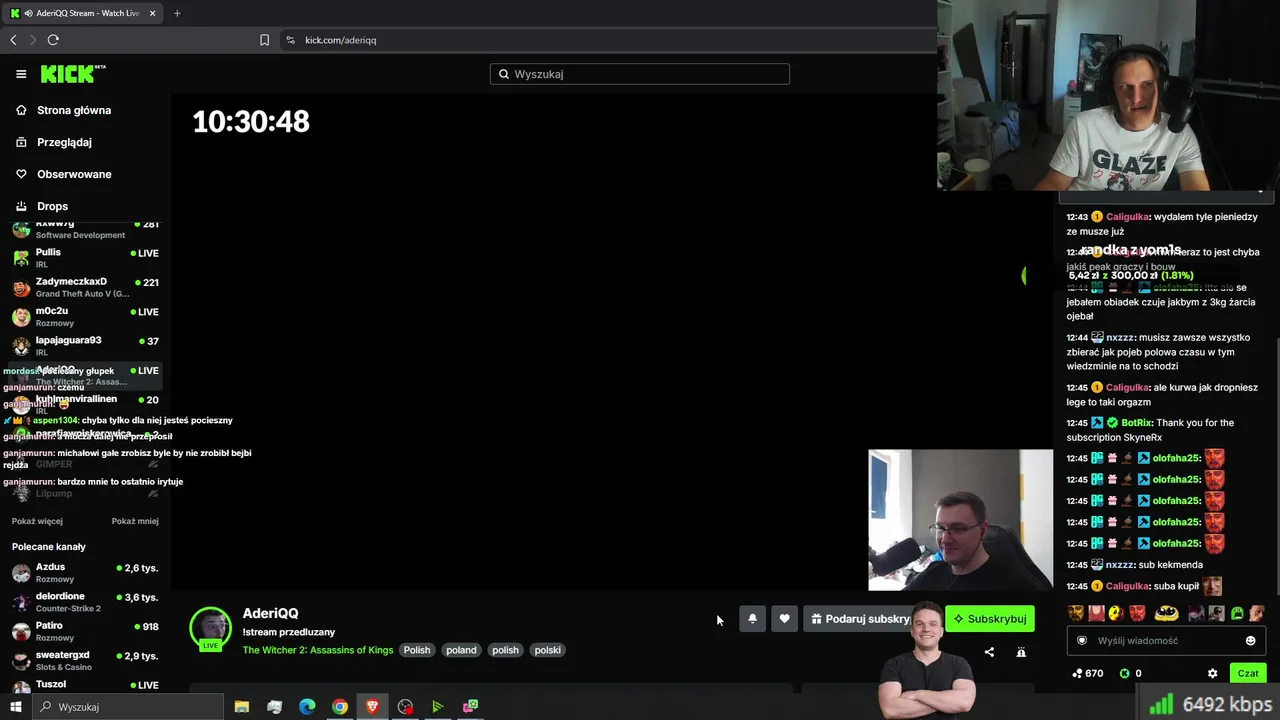Open recommended channel delordione
Image resolution: width=1280 pixels, height=720 pixels.
click(x=85, y=601)
